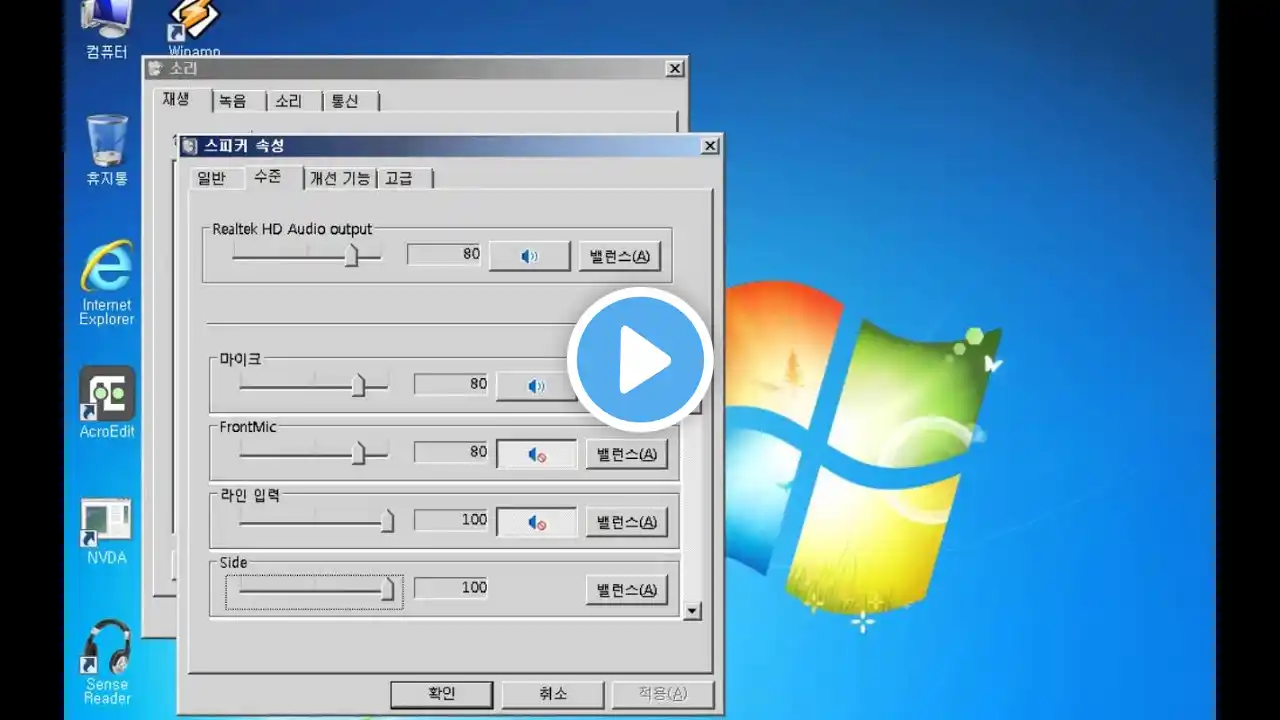This screenshot has width=1280, height=720.
Task: Open the 개선 기능 tab
Action: pos(340,178)
